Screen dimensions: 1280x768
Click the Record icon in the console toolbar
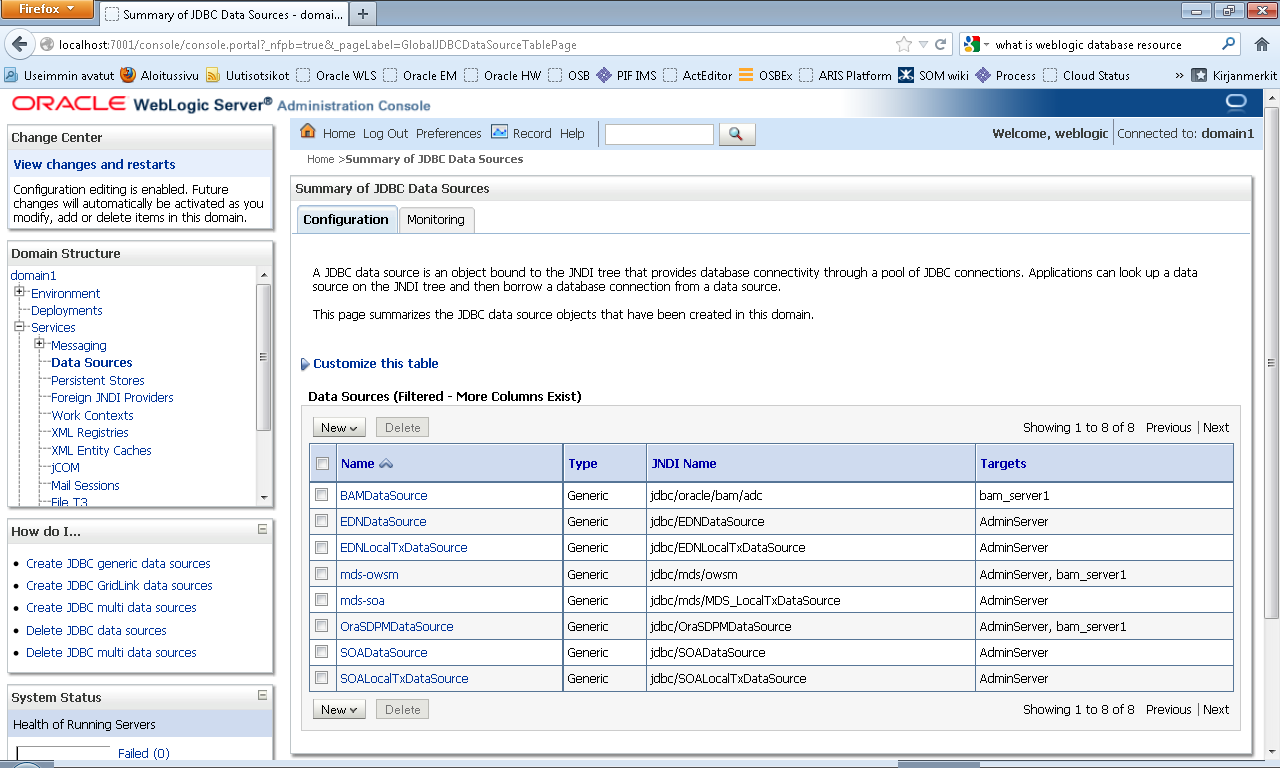coord(500,133)
